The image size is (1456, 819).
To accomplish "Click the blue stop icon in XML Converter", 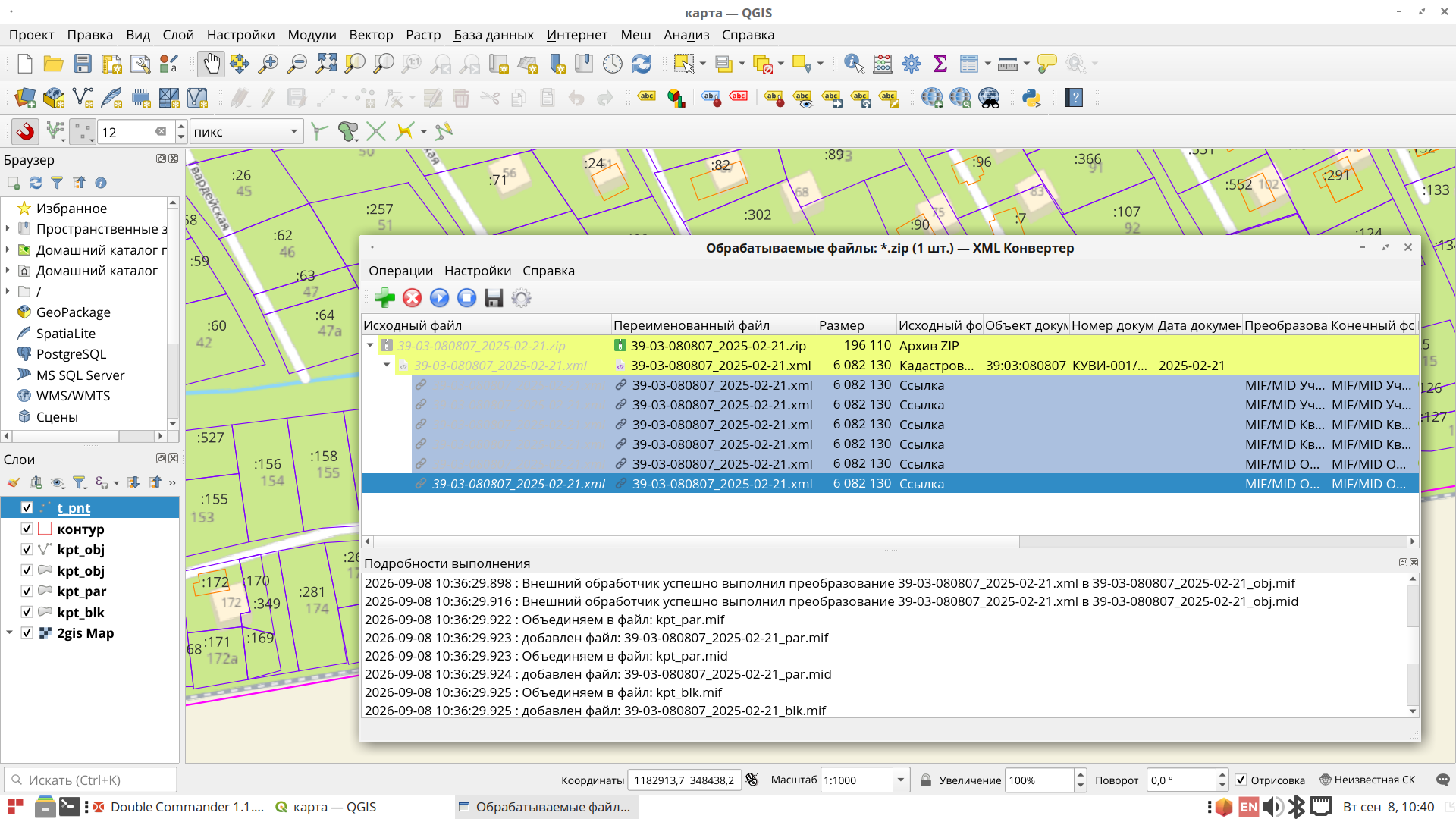I will click(466, 298).
